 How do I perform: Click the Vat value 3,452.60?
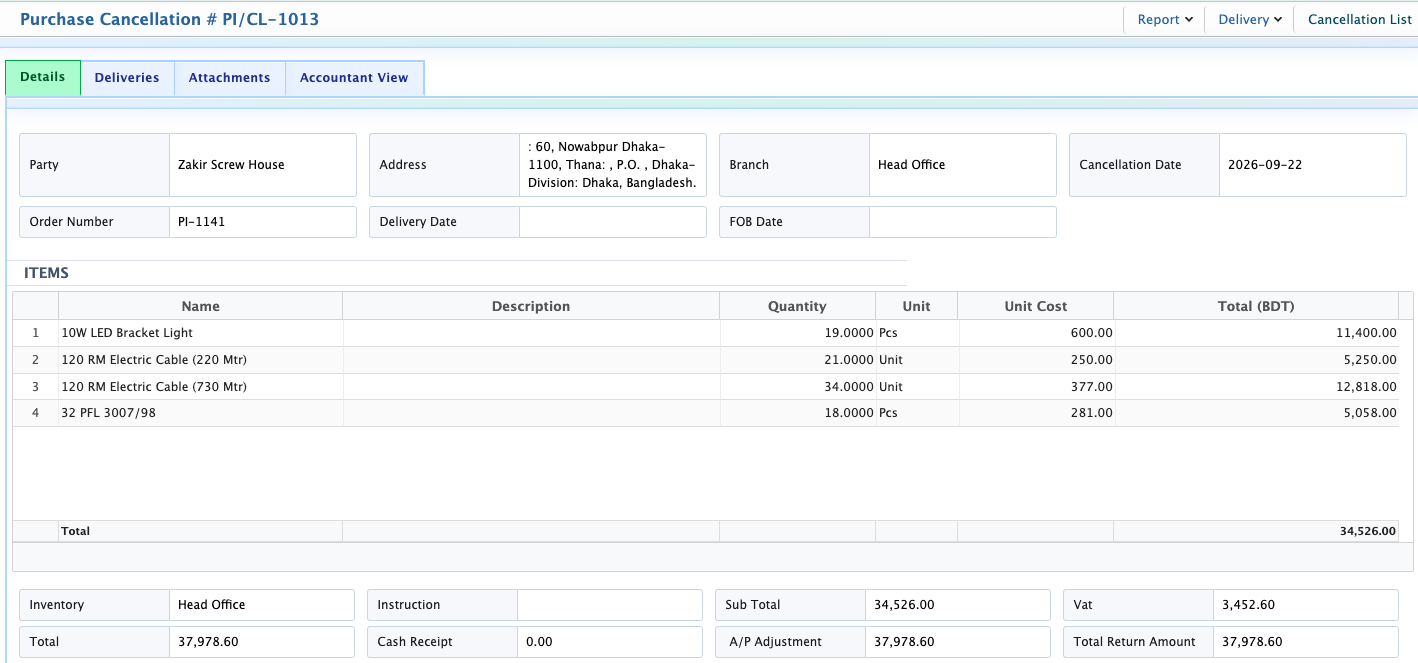[x=1248, y=605]
